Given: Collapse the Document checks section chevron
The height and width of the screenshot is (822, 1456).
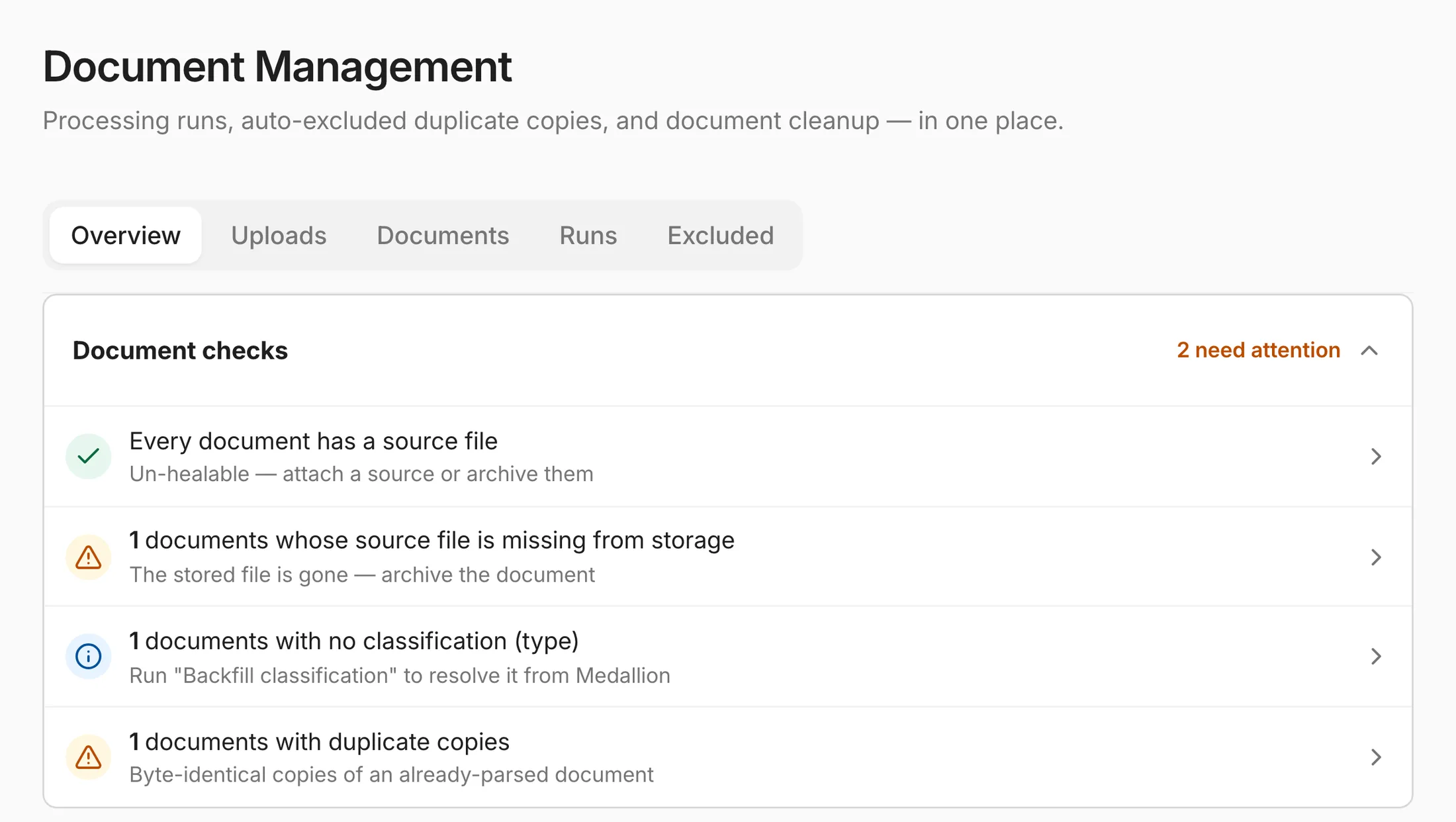Looking at the screenshot, I should click(1369, 351).
